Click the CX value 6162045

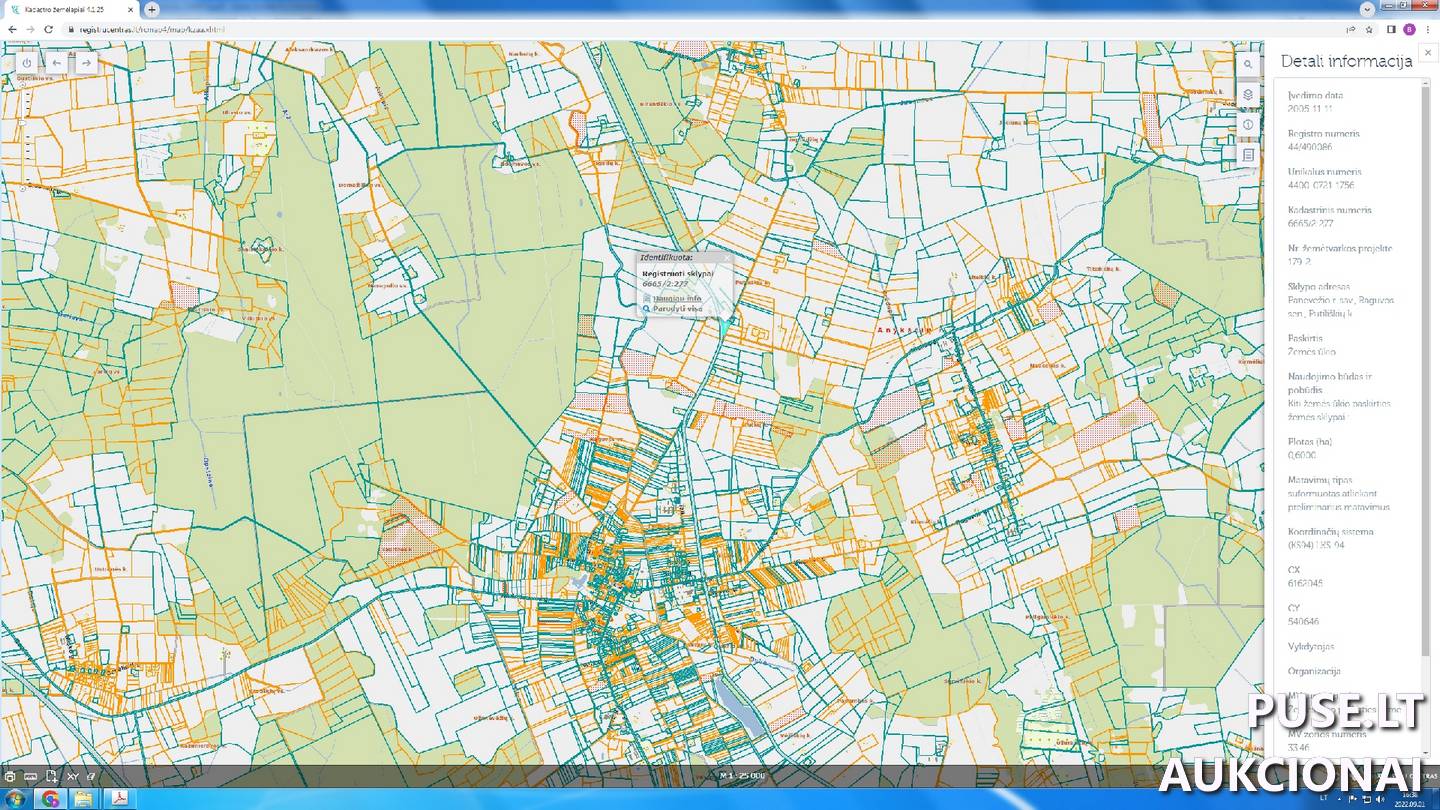point(1305,583)
